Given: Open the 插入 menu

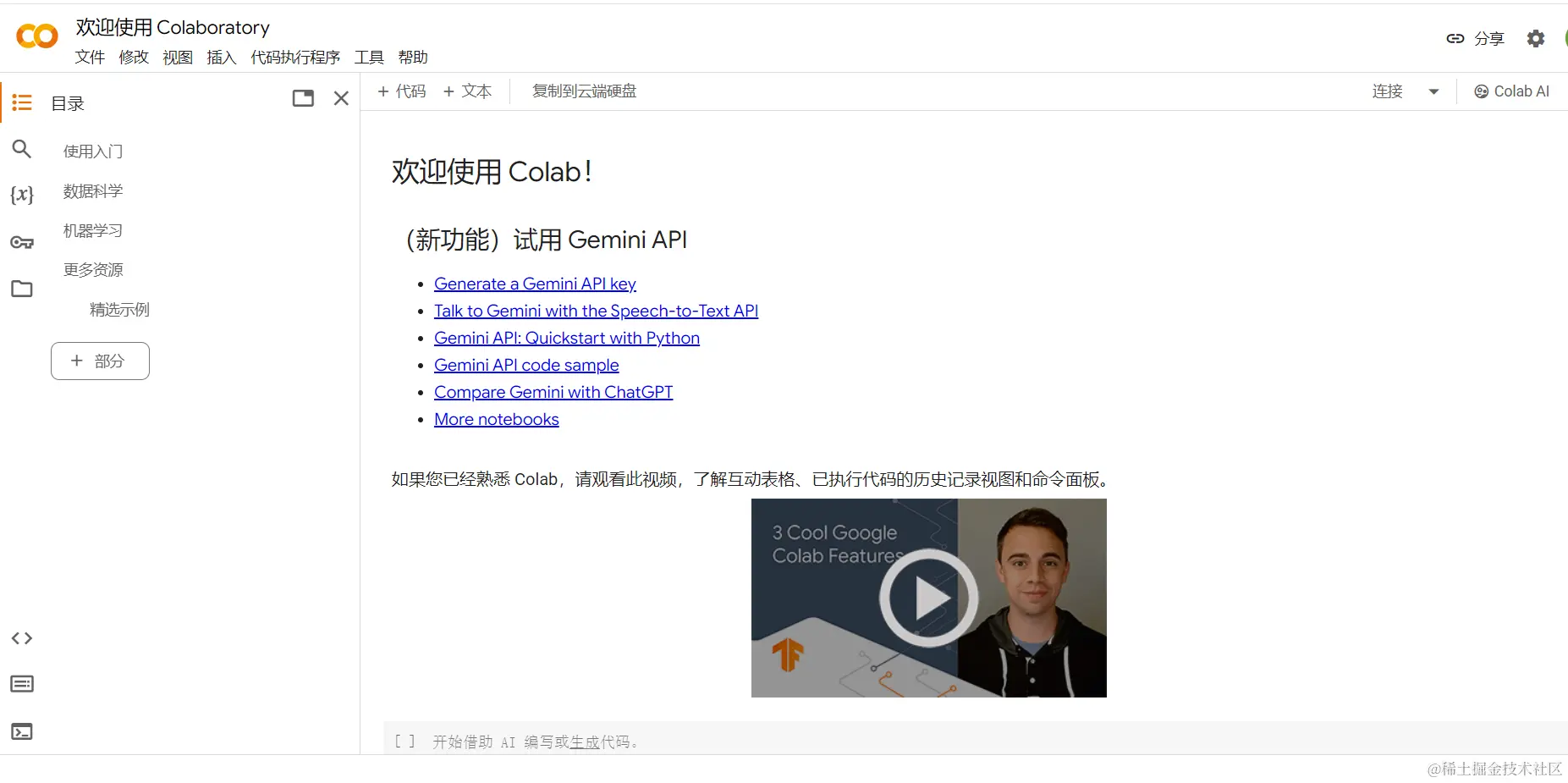Looking at the screenshot, I should pyautogui.click(x=221, y=57).
